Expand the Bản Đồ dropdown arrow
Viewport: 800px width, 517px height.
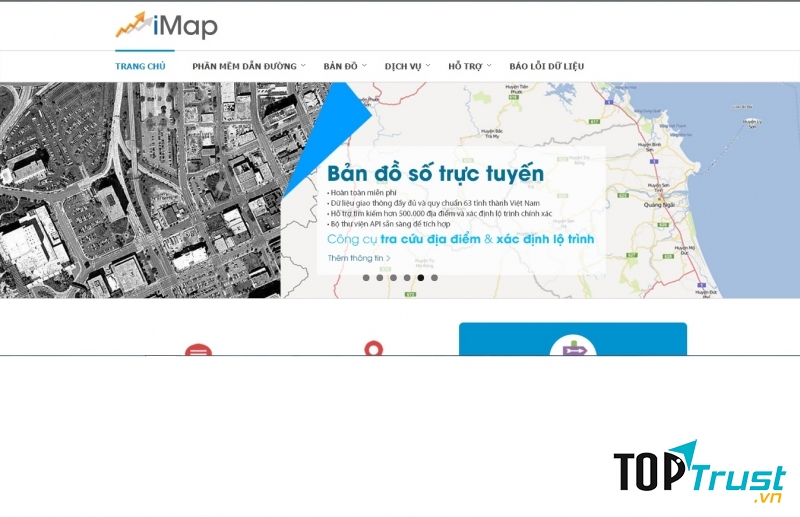pyautogui.click(x=364, y=65)
